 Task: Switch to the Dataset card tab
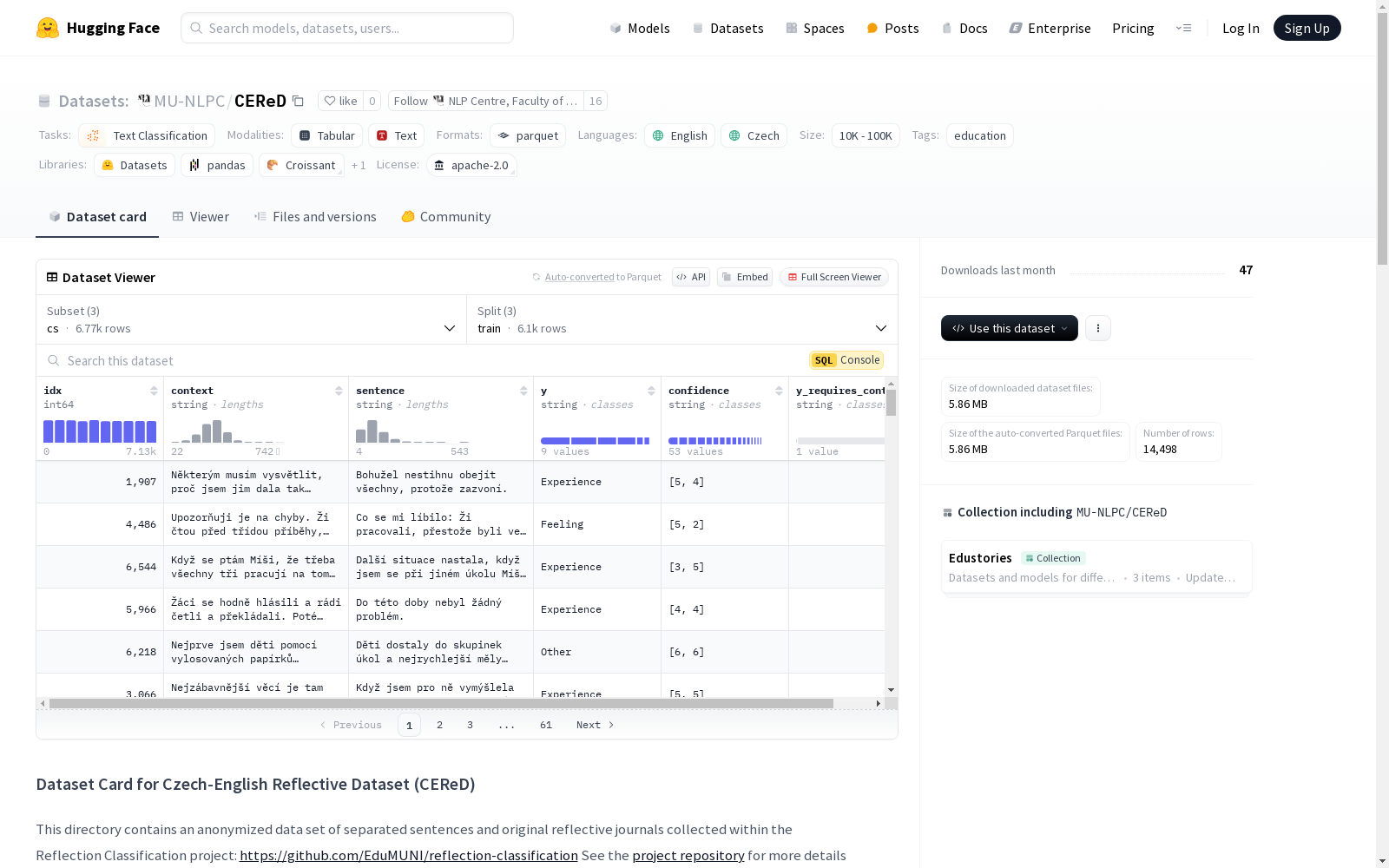[x=97, y=217]
